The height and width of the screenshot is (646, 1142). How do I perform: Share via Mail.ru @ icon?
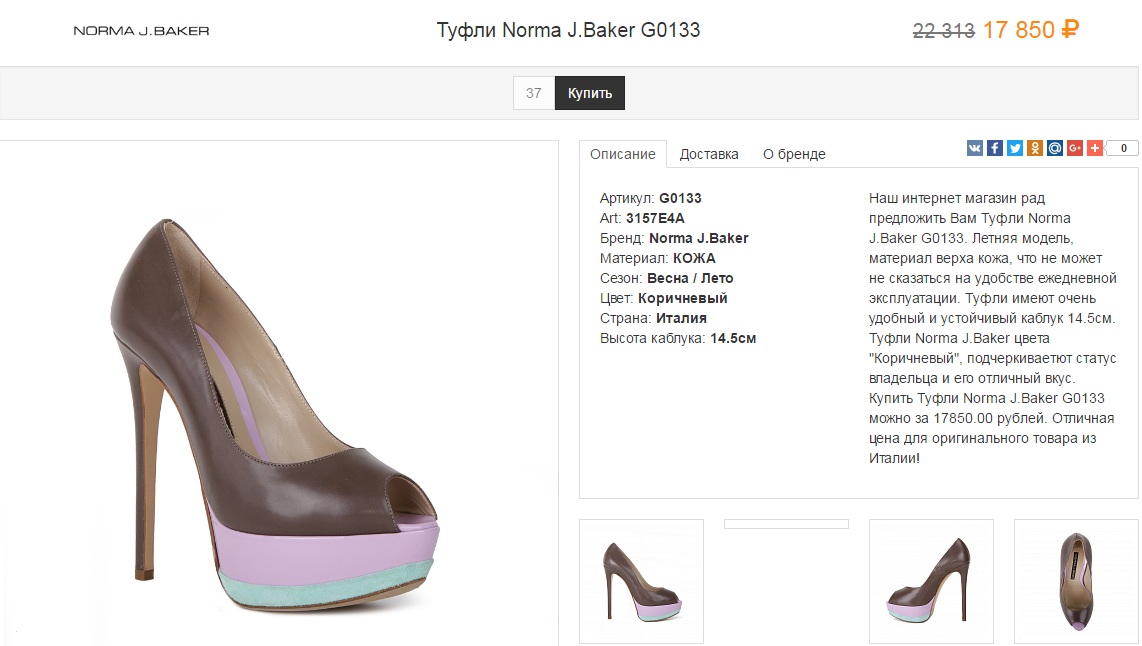click(1055, 148)
